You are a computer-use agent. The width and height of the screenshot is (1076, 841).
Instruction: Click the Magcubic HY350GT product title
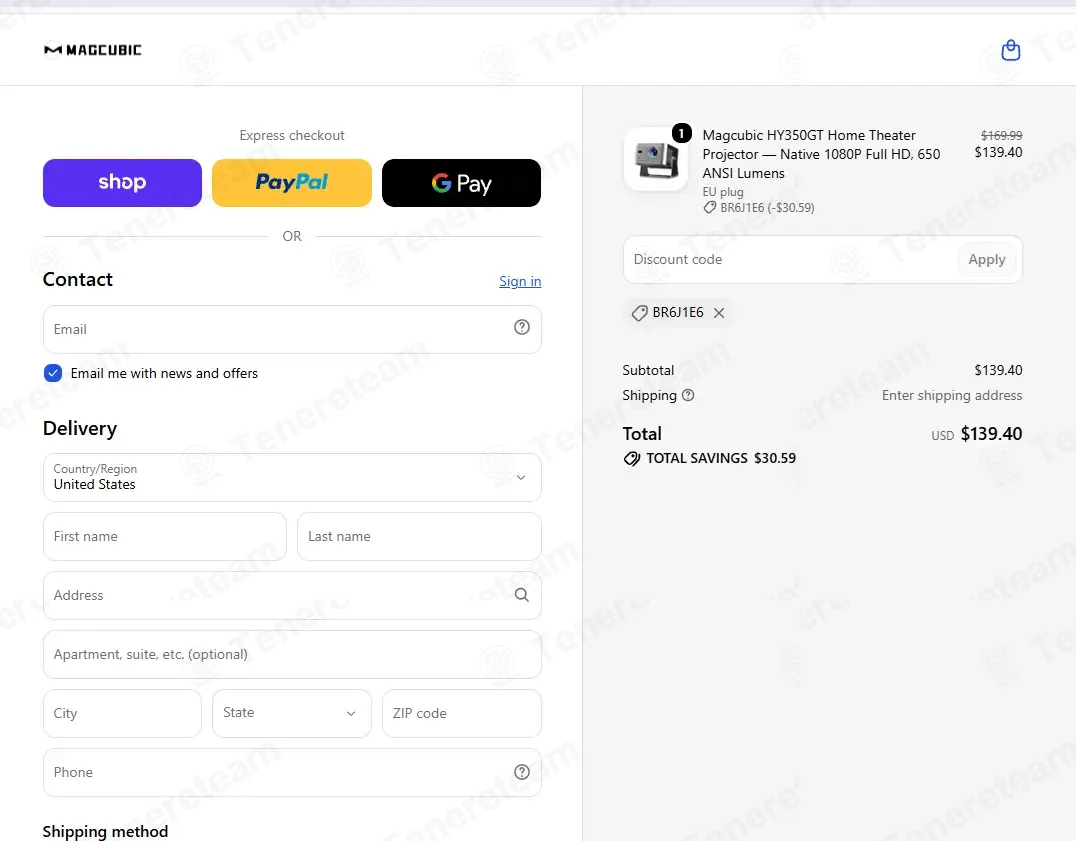tap(821, 154)
